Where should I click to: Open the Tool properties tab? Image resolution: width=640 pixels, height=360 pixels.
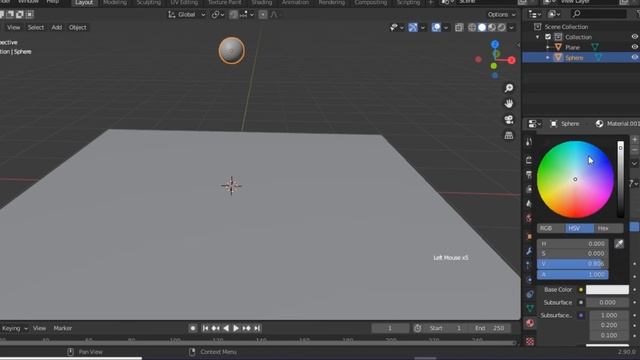[x=529, y=142]
